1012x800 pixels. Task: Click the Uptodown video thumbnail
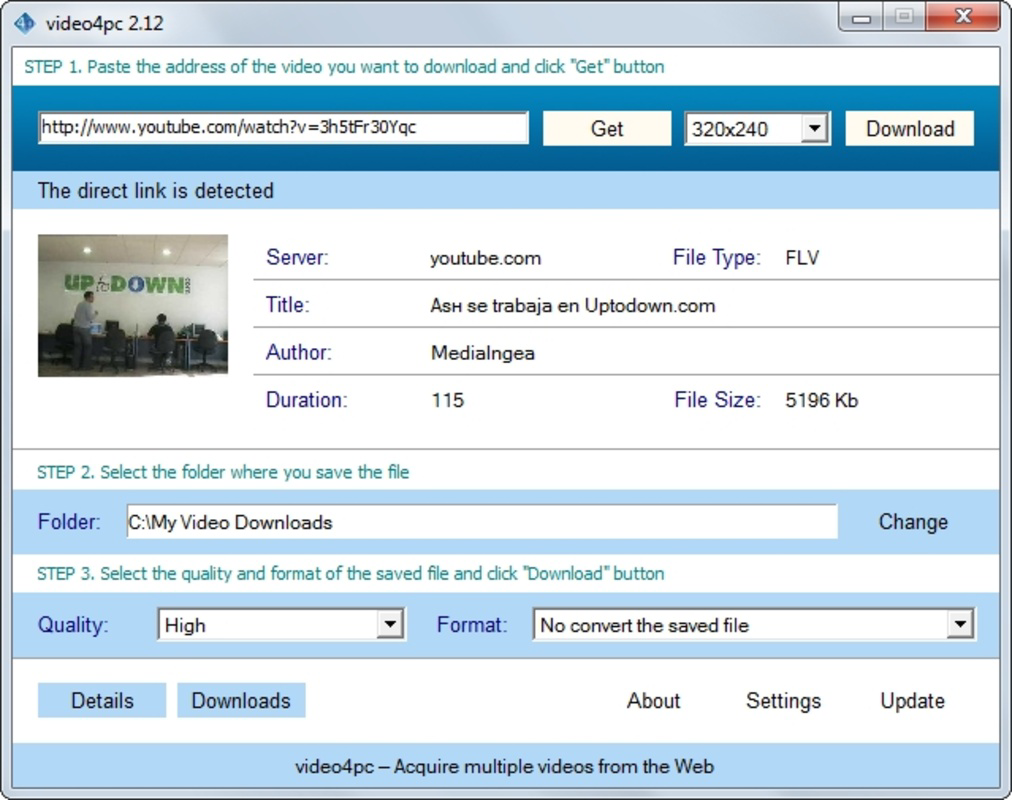pos(133,305)
